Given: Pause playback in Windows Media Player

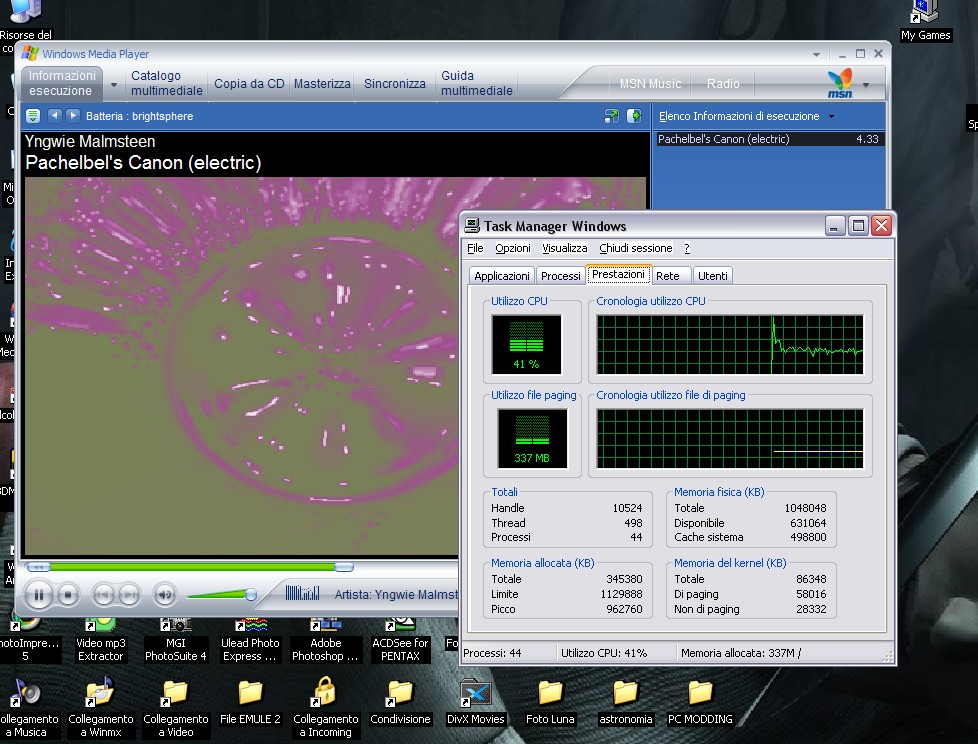Looking at the screenshot, I should click(x=39, y=595).
